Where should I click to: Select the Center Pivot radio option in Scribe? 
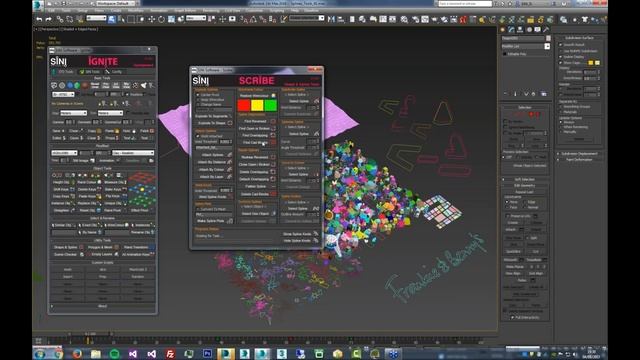tap(198, 95)
